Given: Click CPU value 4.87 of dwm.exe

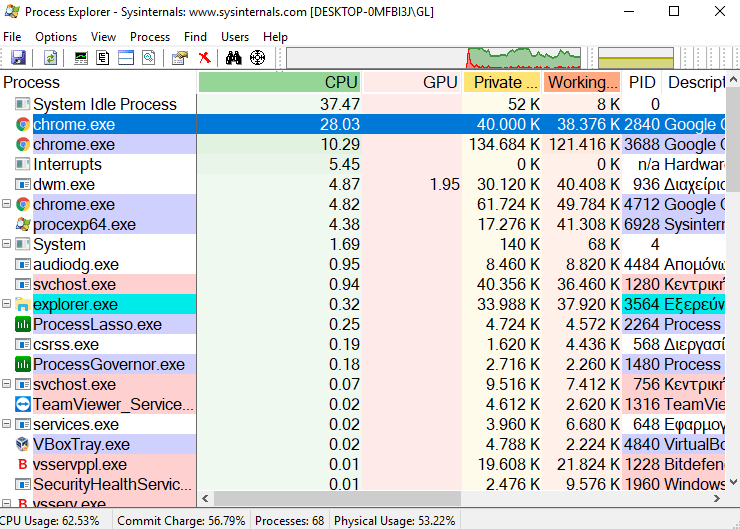Looking at the screenshot, I should click(x=344, y=185).
